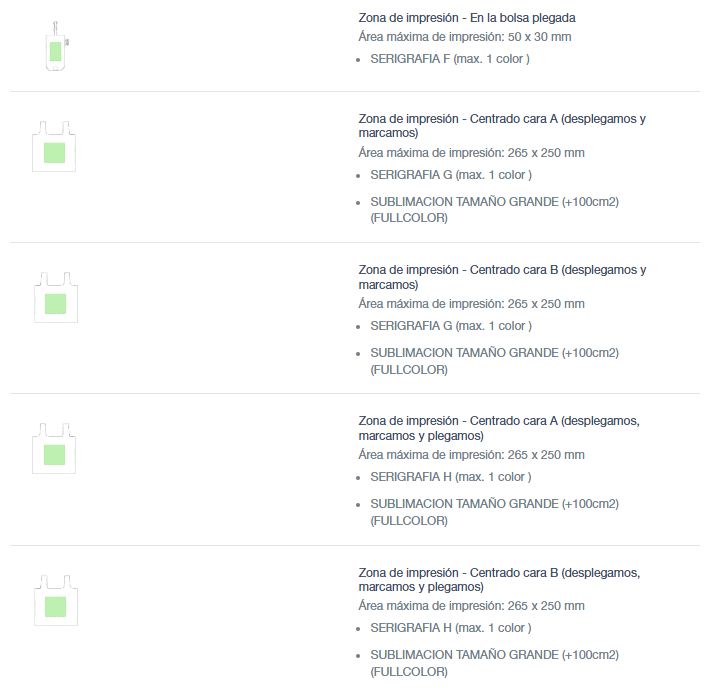Viewport: 713px width, 694px height.
Task: Pick SUBLIMACION TAMAÑO GRANDE under cara B (desplegamos y marcamos)
Action: click(x=494, y=360)
